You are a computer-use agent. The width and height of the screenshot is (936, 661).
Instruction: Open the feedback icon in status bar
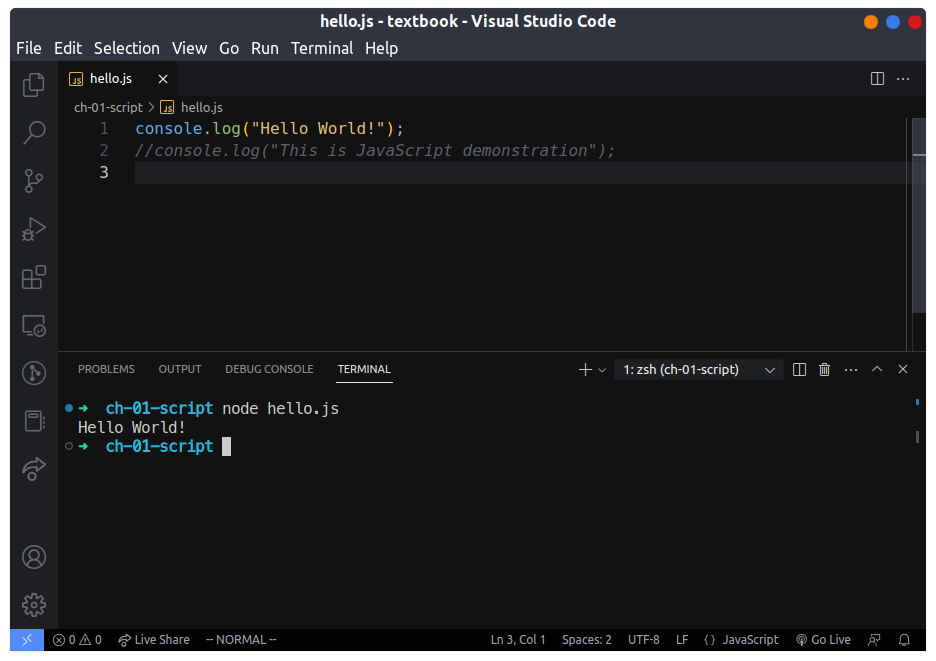pyautogui.click(x=874, y=640)
